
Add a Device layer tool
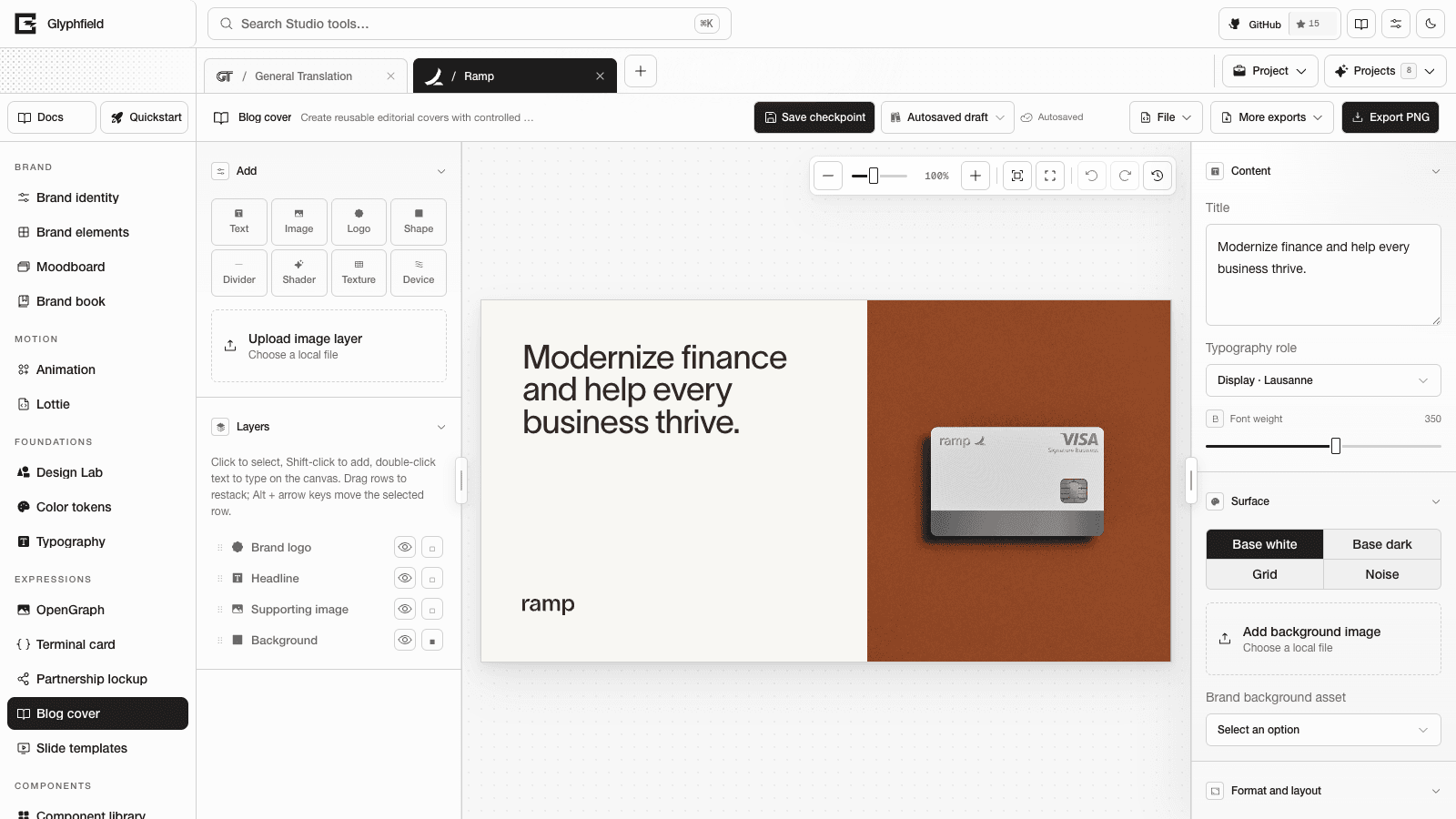point(419,273)
